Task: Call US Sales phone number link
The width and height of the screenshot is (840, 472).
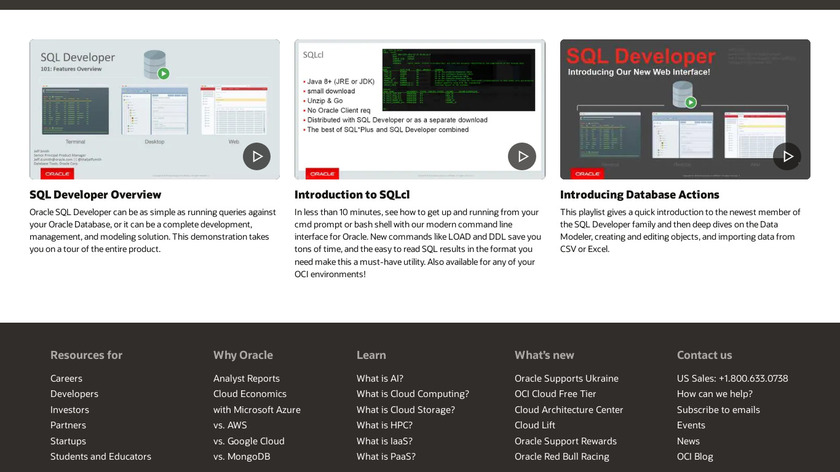Action: click(x=732, y=378)
